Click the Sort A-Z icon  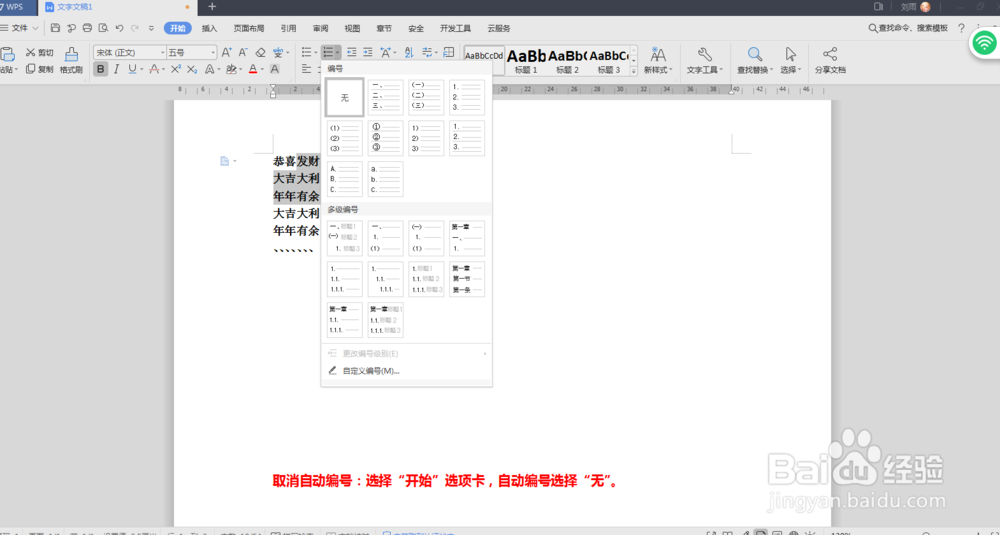point(409,52)
